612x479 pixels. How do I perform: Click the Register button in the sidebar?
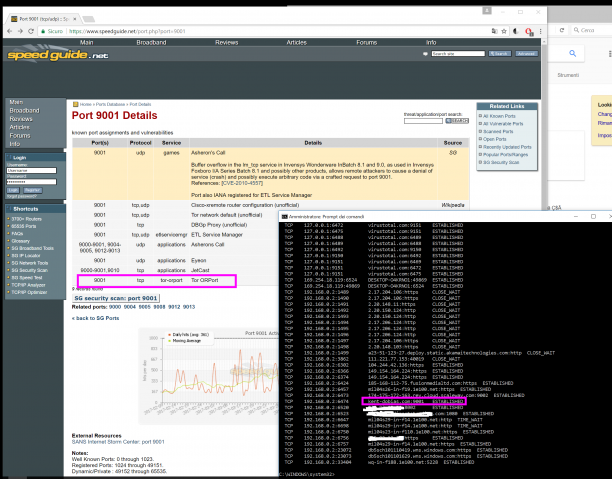click(x=32, y=190)
